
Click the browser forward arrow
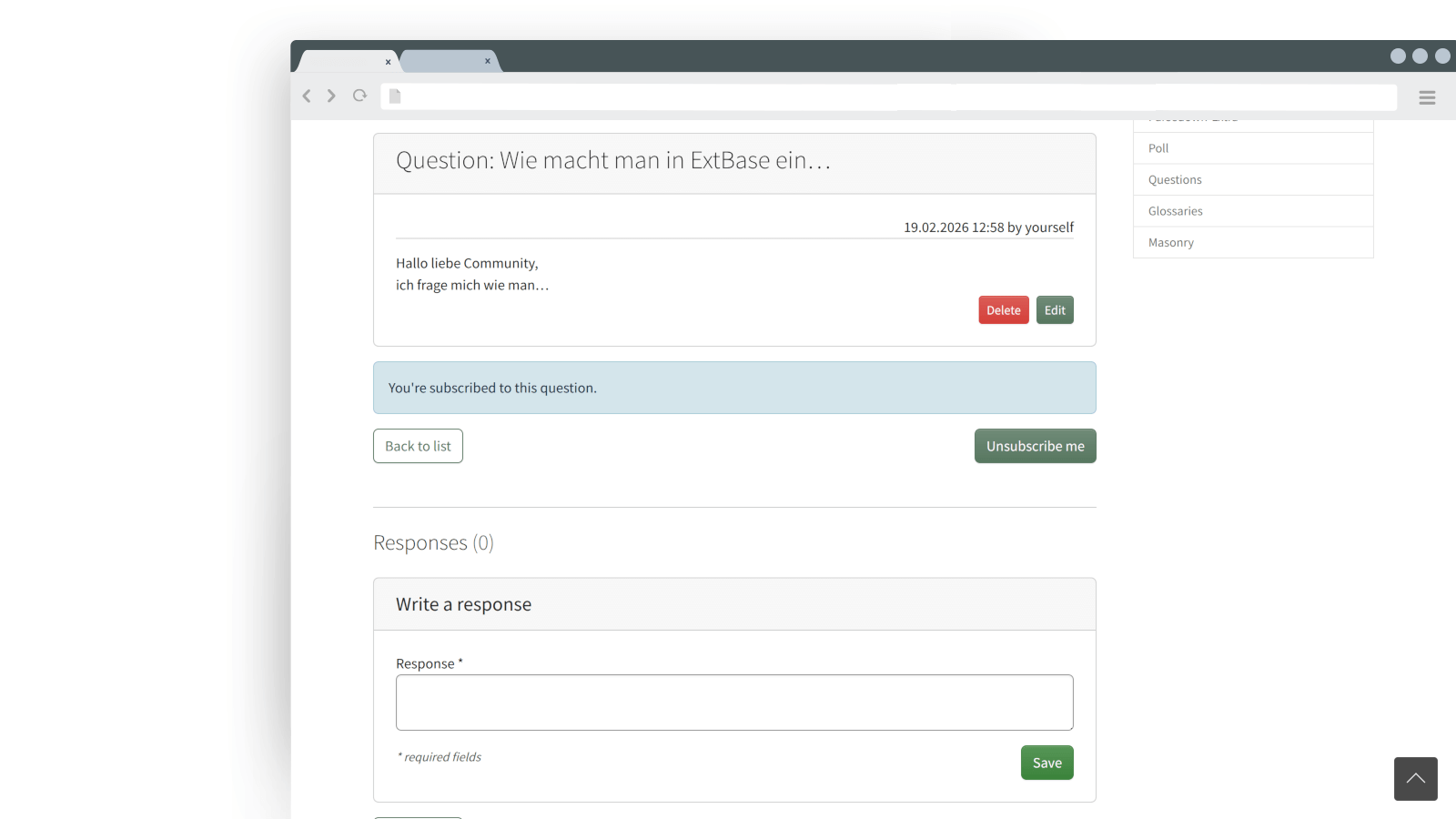tap(331, 96)
